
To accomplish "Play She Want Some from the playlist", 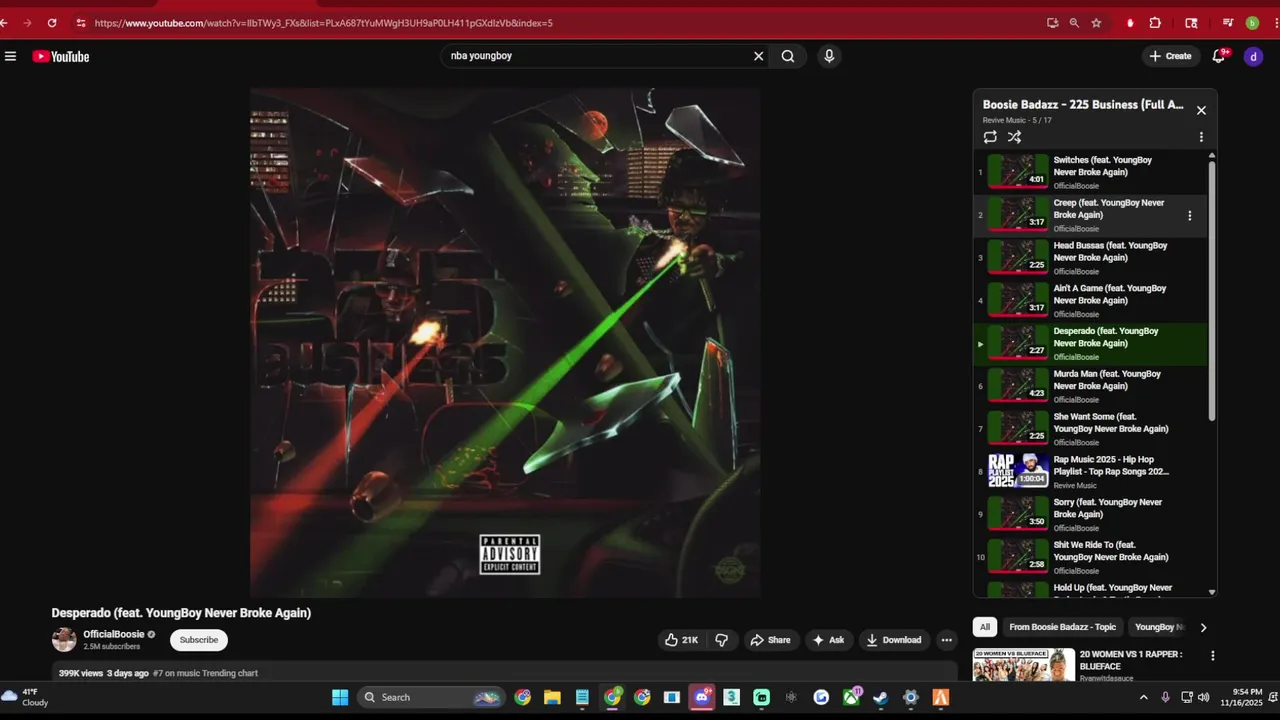I will click(x=1090, y=429).
